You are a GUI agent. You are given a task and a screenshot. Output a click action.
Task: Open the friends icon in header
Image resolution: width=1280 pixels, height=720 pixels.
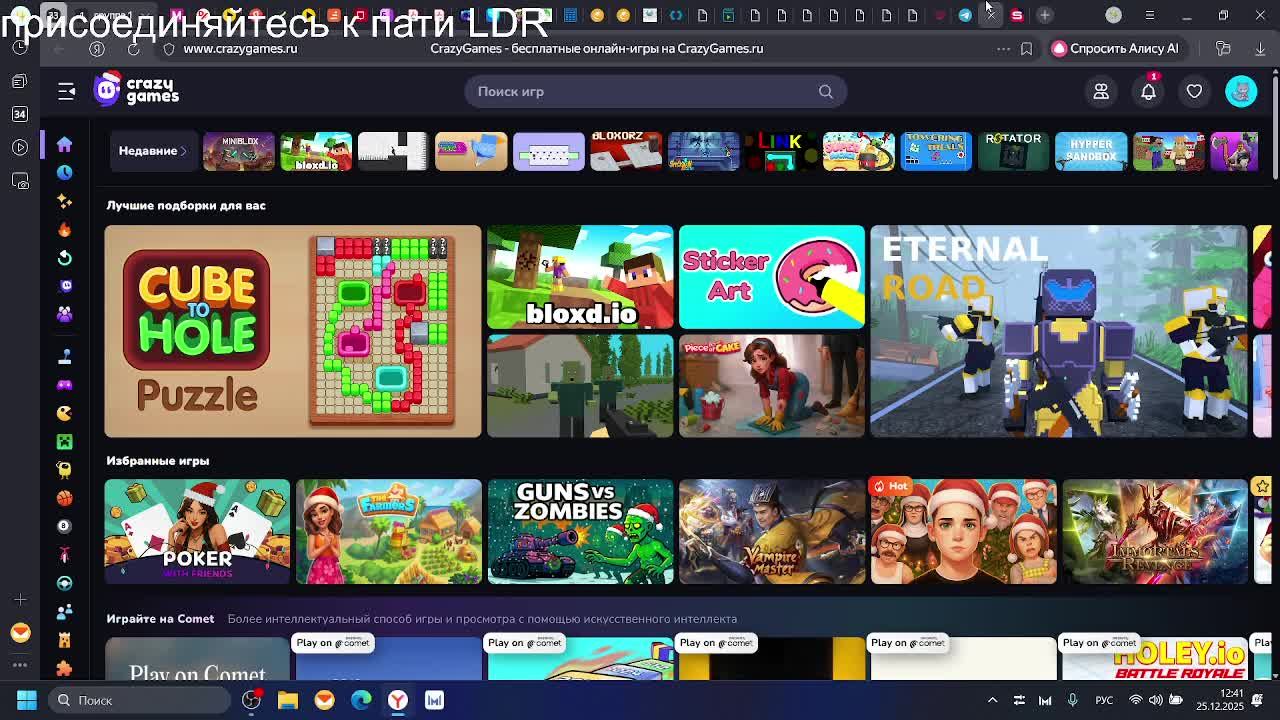(1101, 92)
